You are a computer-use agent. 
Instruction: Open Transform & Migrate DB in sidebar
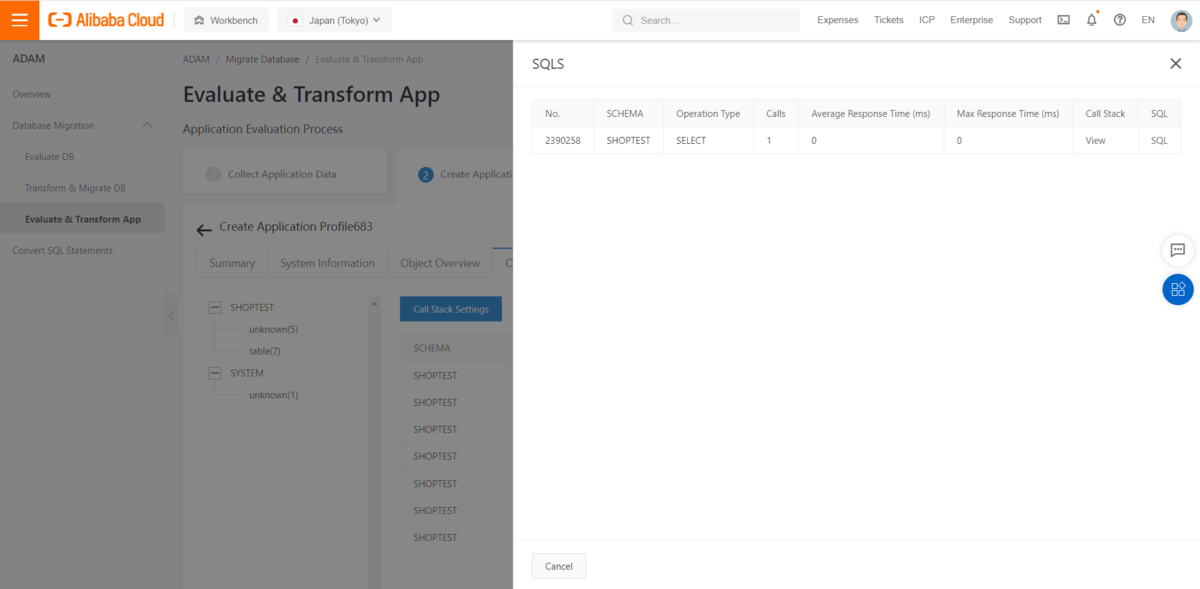click(75, 188)
